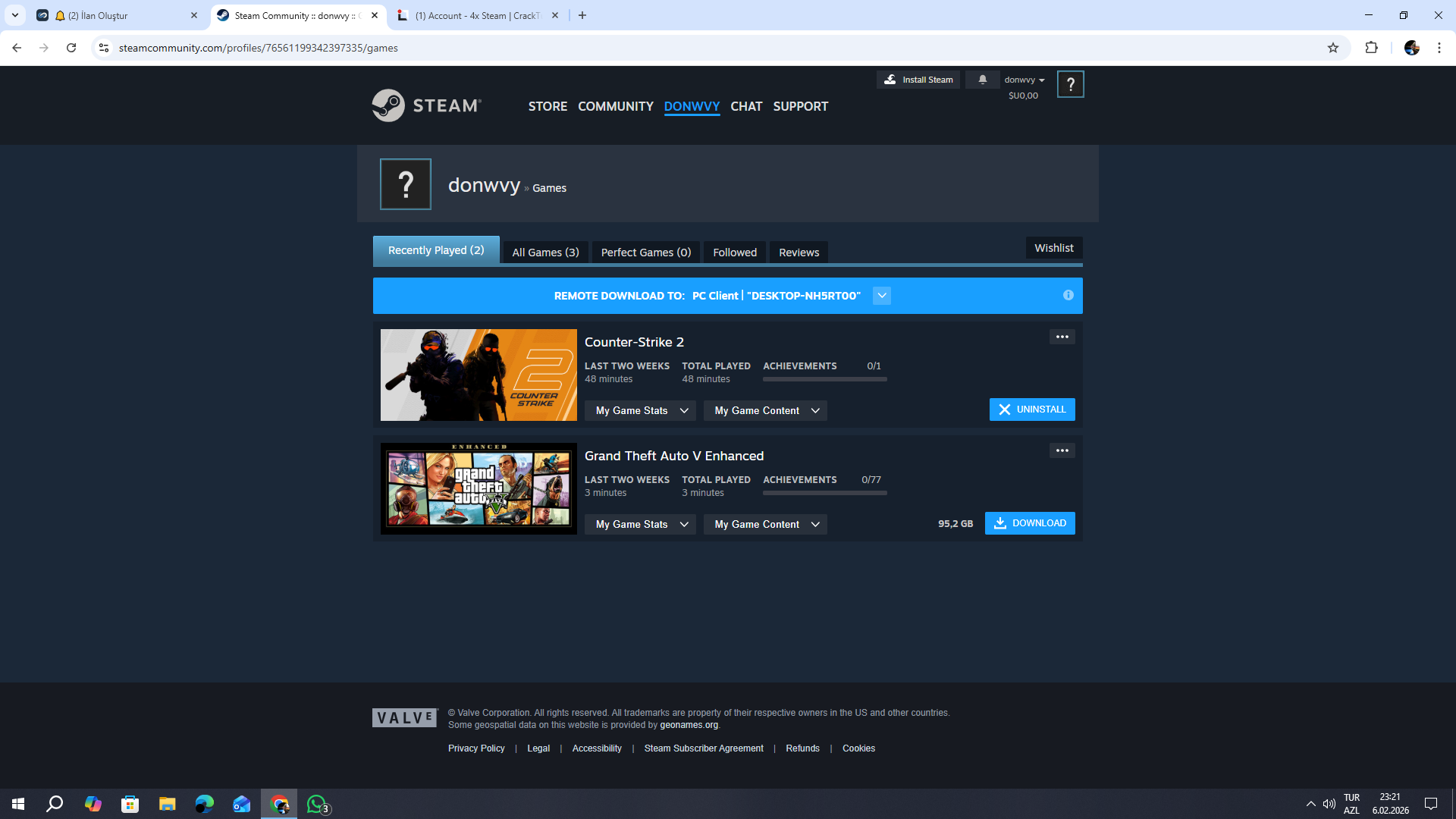This screenshot has height=819, width=1456.
Task: Close the Steam Community tab
Action: (375, 15)
